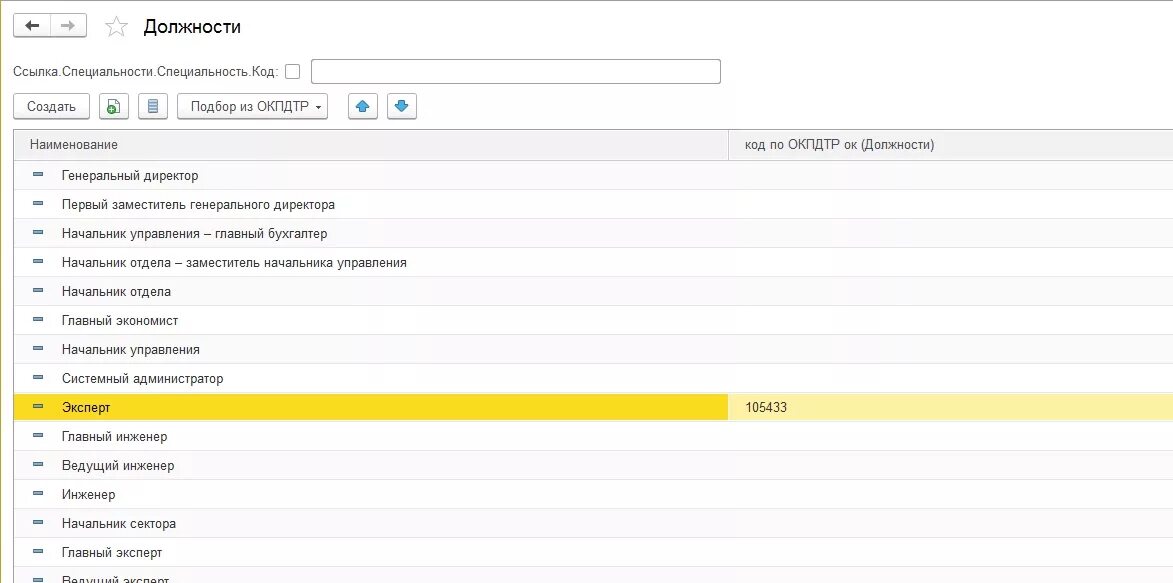Click the row icon beside Ведущий инженер
The height and width of the screenshot is (583, 1173).
click(x=38, y=466)
